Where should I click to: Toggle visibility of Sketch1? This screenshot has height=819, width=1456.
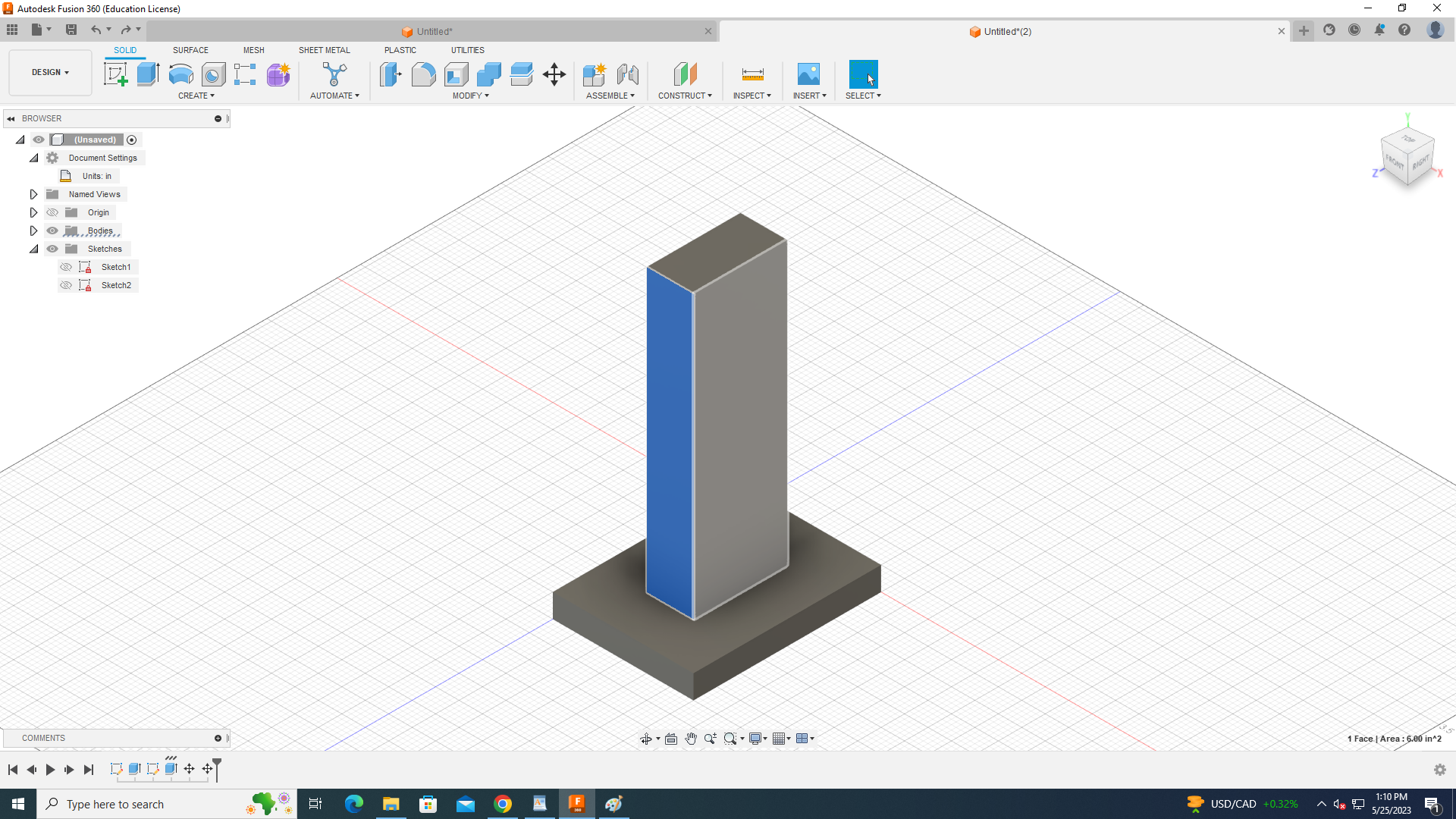click(x=66, y=267)
